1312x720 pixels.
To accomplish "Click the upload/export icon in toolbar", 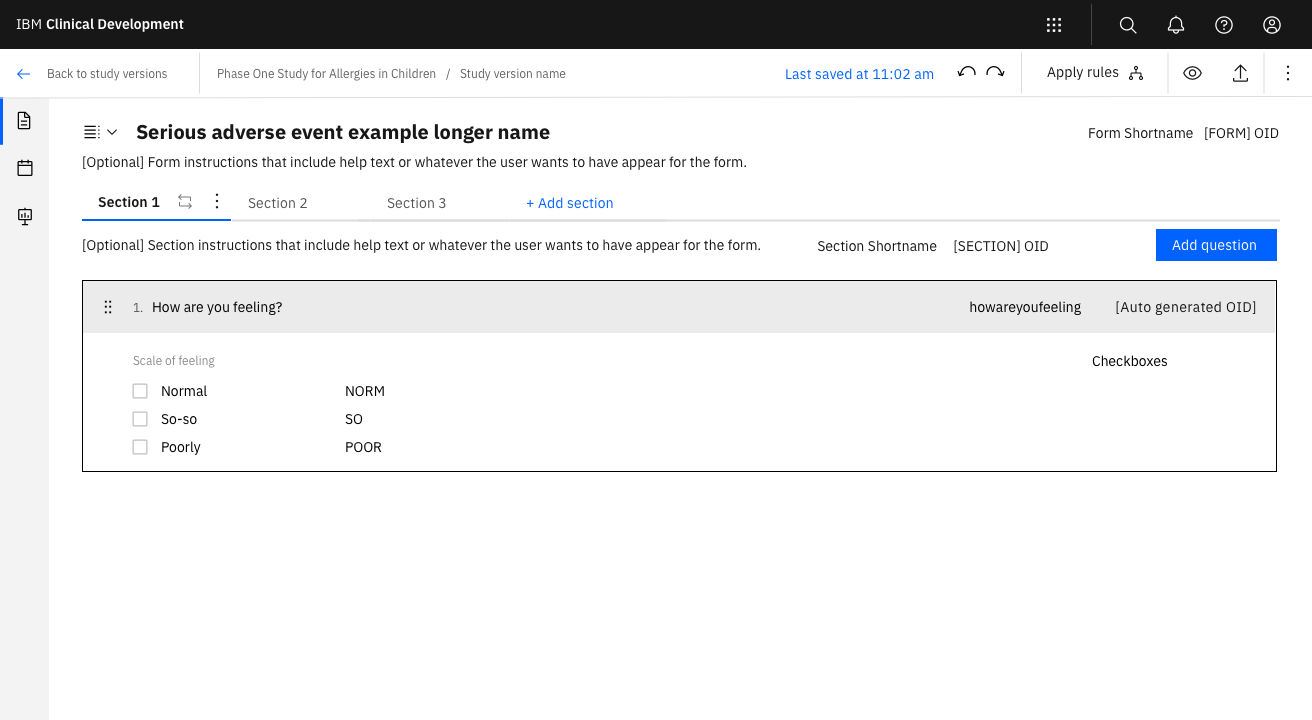I will (1240, 73).
